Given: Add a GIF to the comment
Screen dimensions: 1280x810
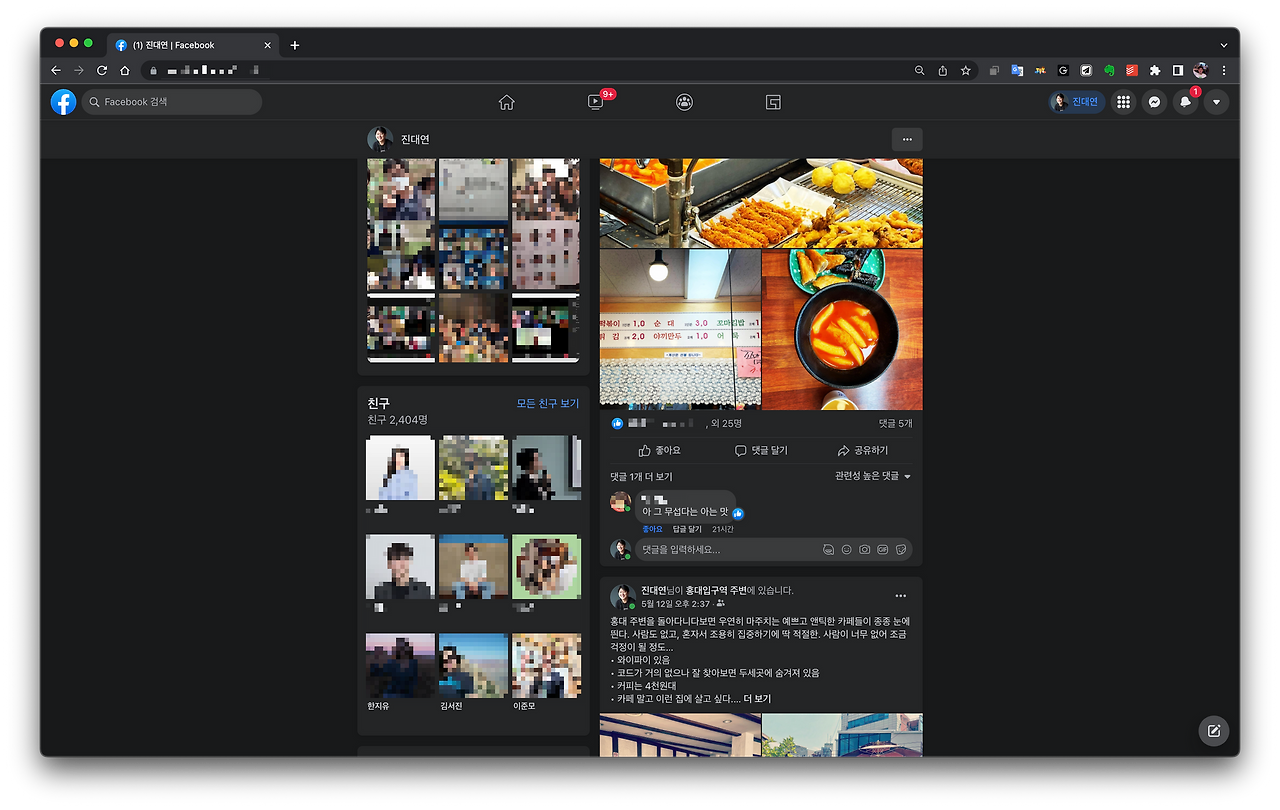Looking at the screenshot, I should tap(883, 550).
